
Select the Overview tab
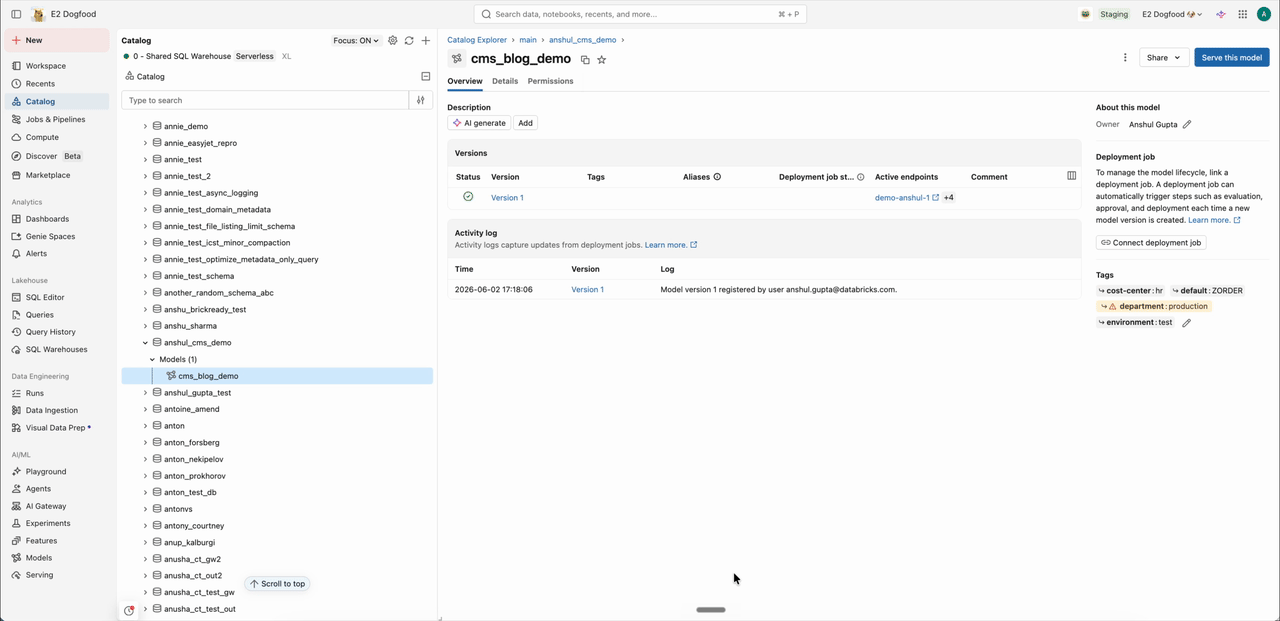[465, 81]
